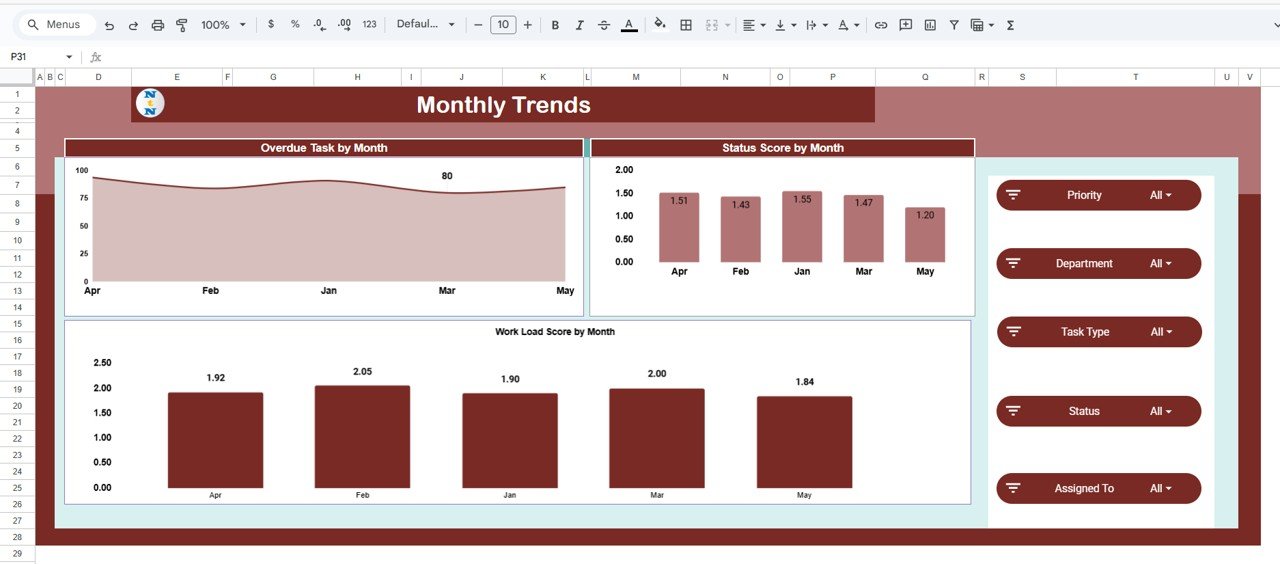Open the Menus search box
The width and height of the screenshot is (1280, 564).
[57, 25]
